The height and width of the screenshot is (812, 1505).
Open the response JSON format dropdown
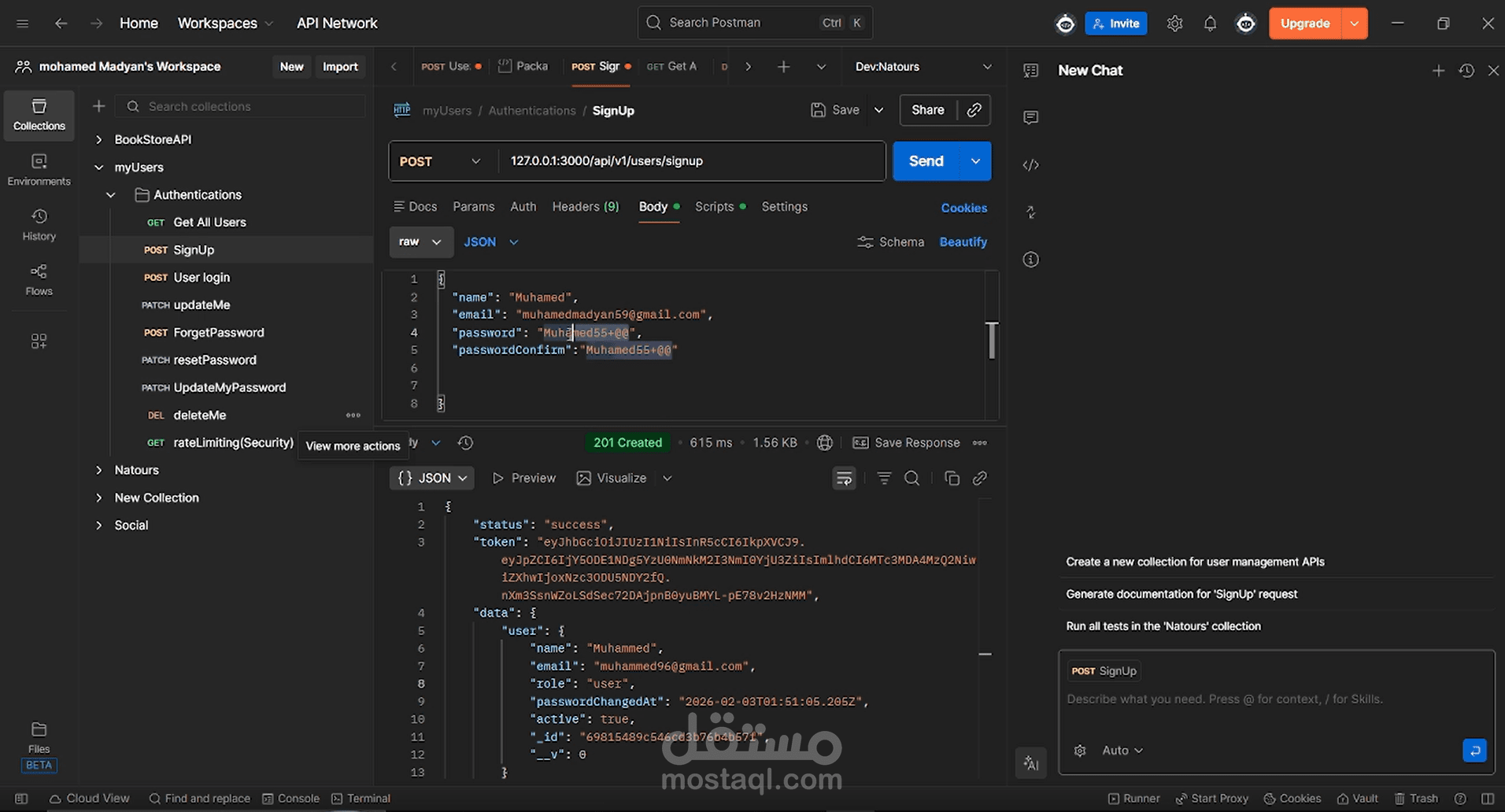(432, 478)
